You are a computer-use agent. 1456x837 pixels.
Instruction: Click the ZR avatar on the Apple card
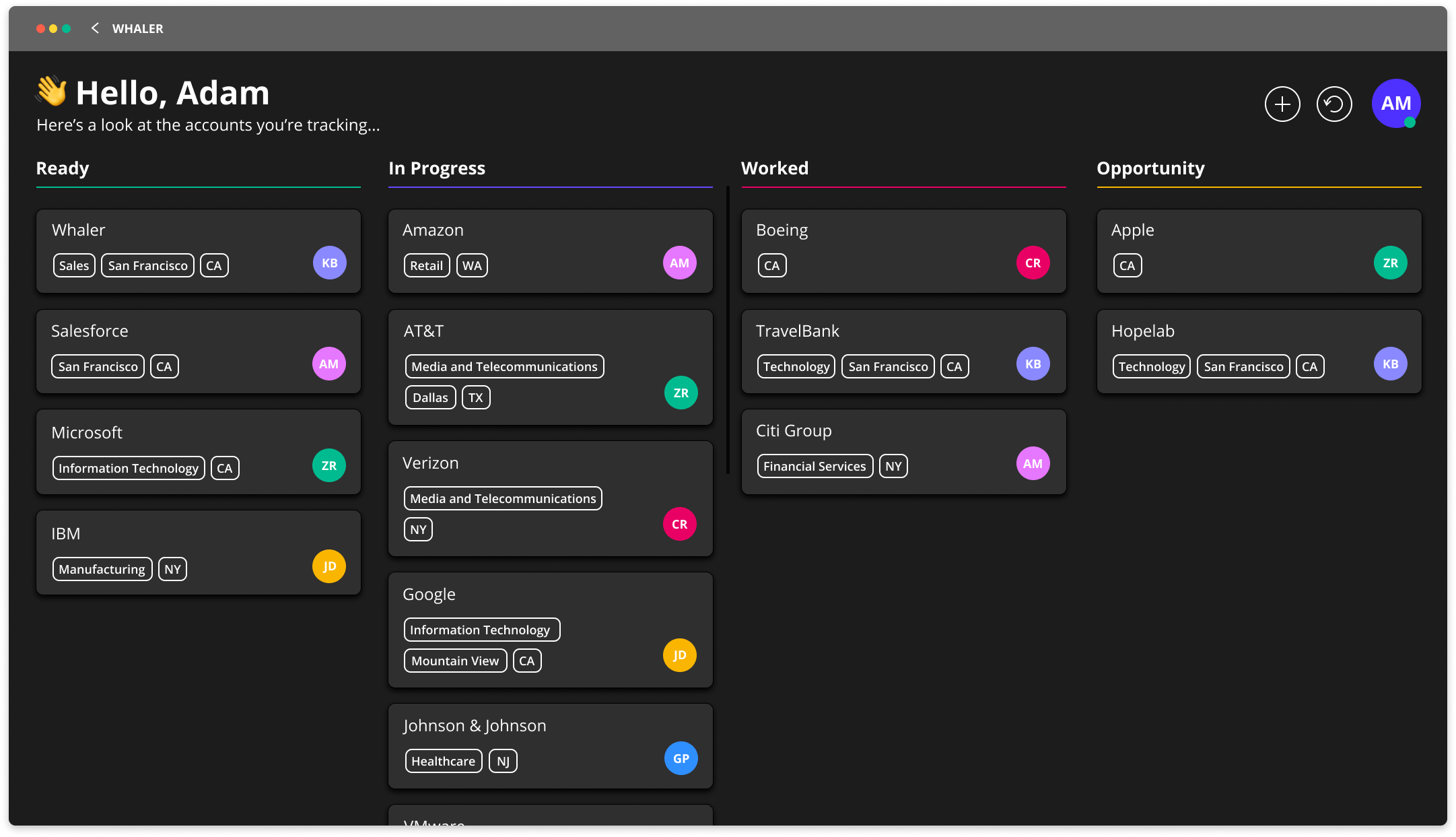tap(1391, 263)
